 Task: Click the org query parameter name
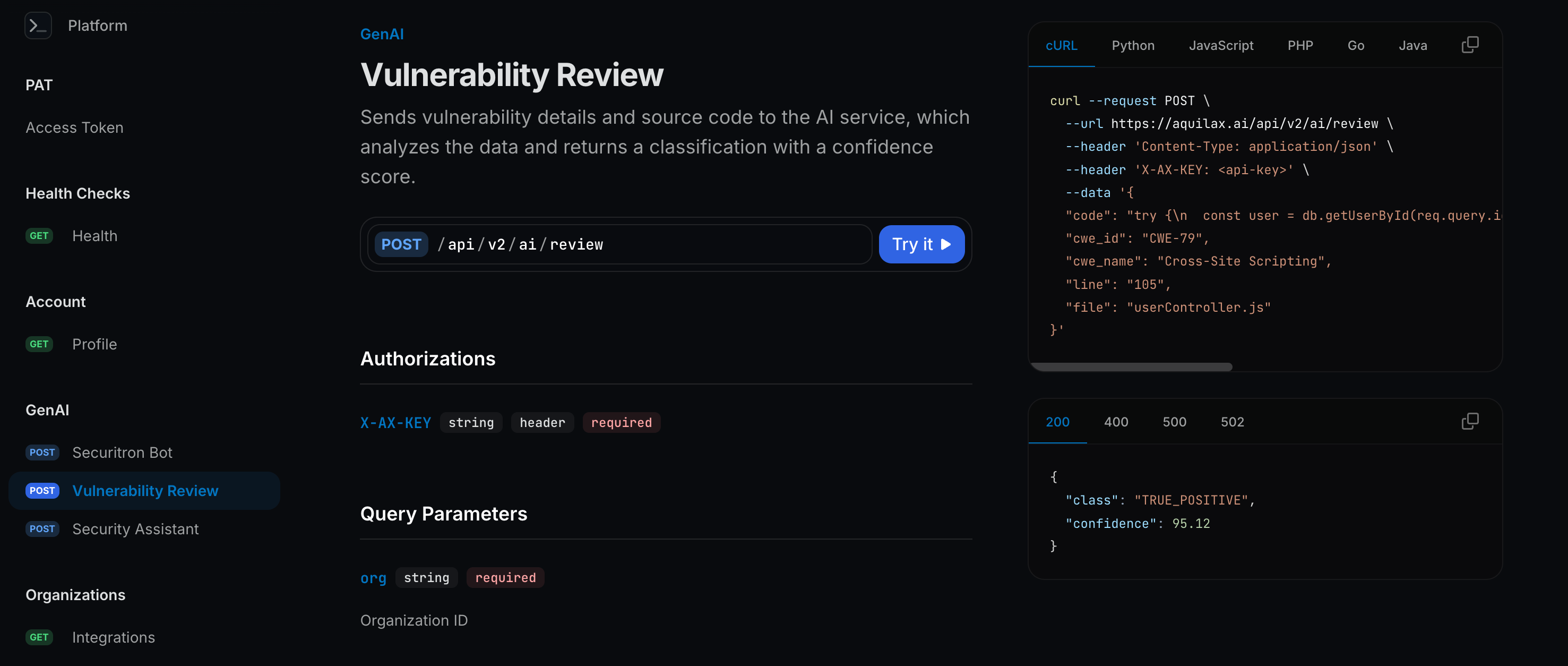(x=373, y=578)
